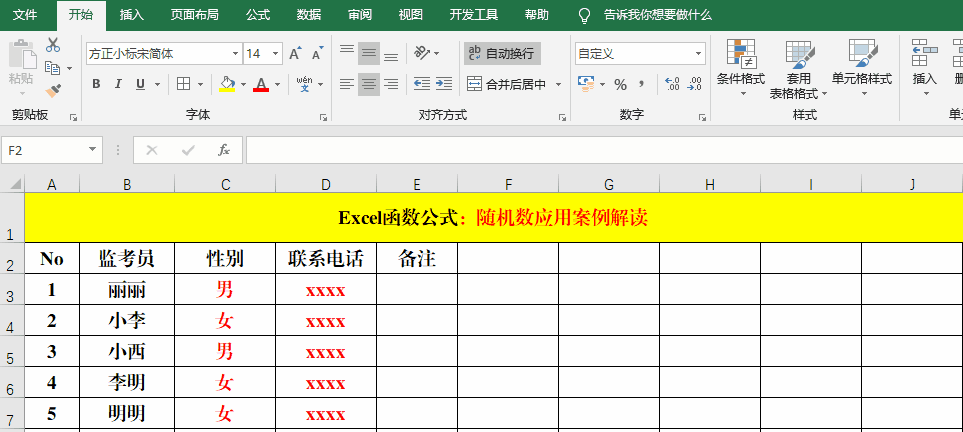The height and width of the screenshot is (432, 963).
Task: Click the Name Box showing F2
Action: [52, 150]
